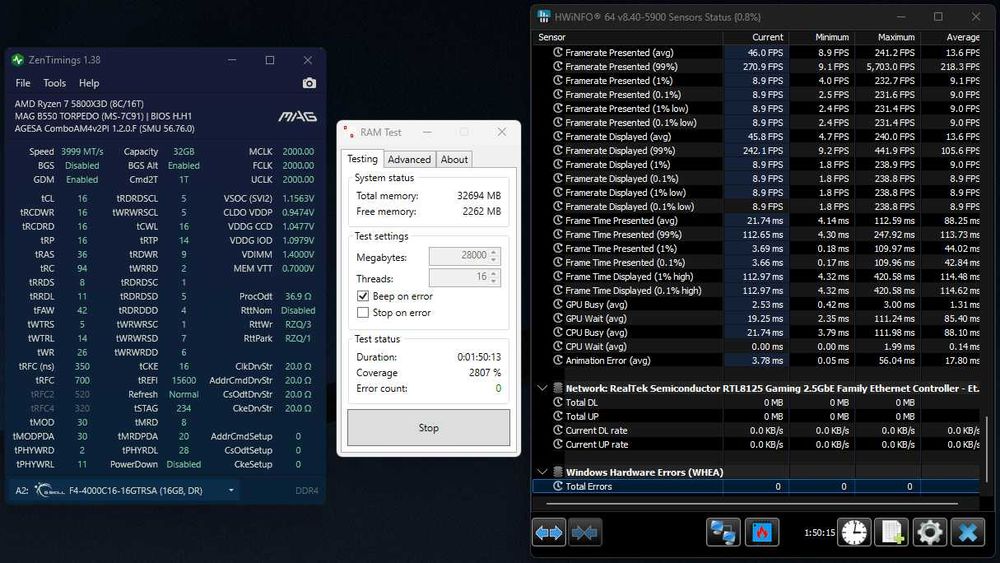Select the Animation Error (avg) row

point(756,360)
